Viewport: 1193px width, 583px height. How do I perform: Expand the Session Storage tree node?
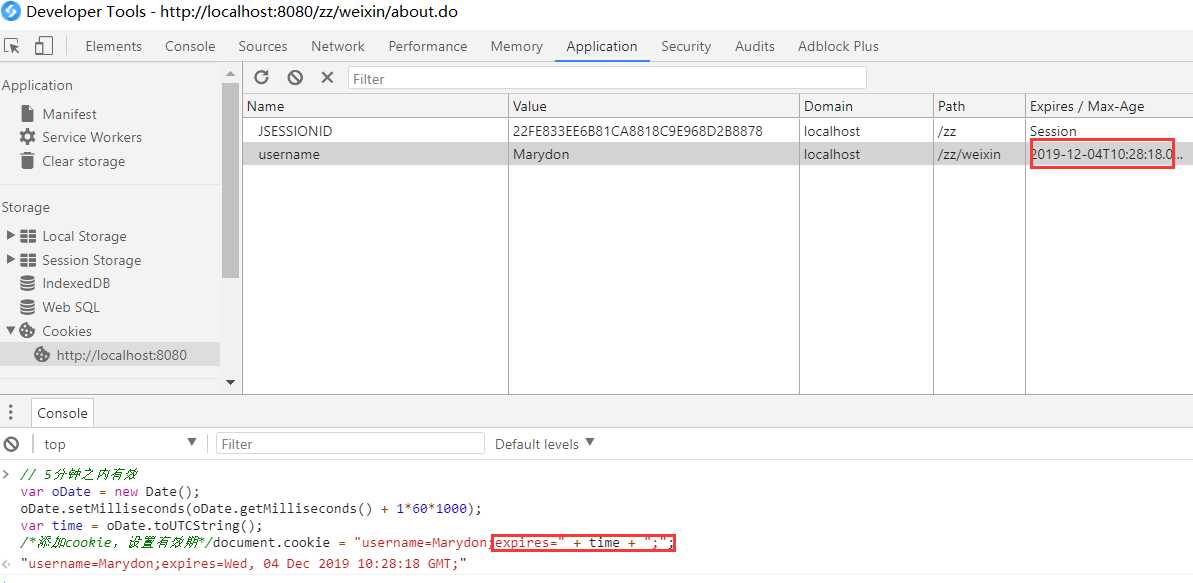coord(11,260)
